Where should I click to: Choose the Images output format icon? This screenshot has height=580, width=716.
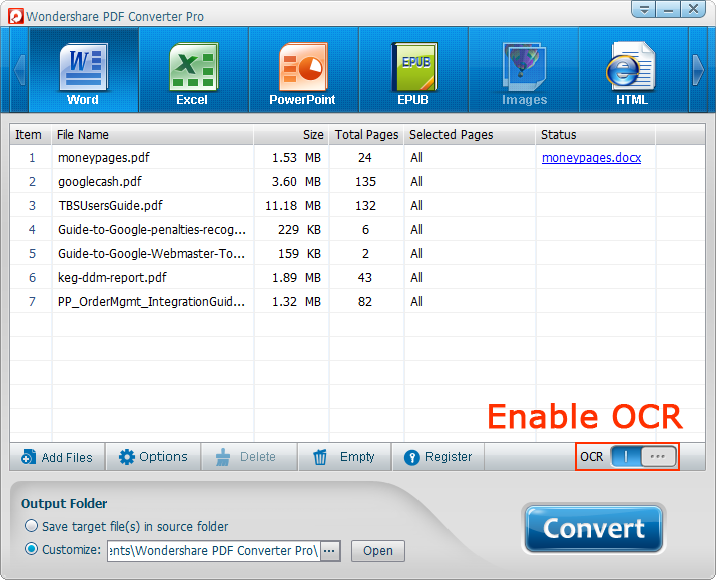coord(524,71)
